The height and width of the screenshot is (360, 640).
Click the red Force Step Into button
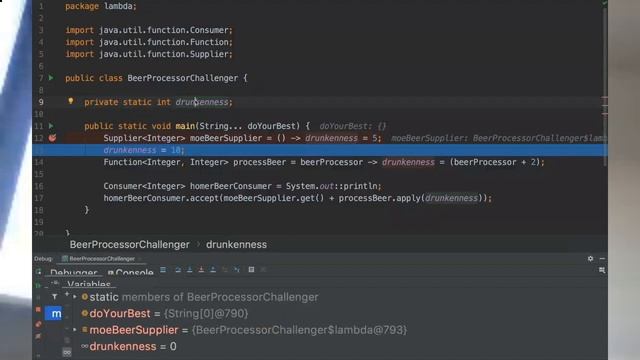201,269
